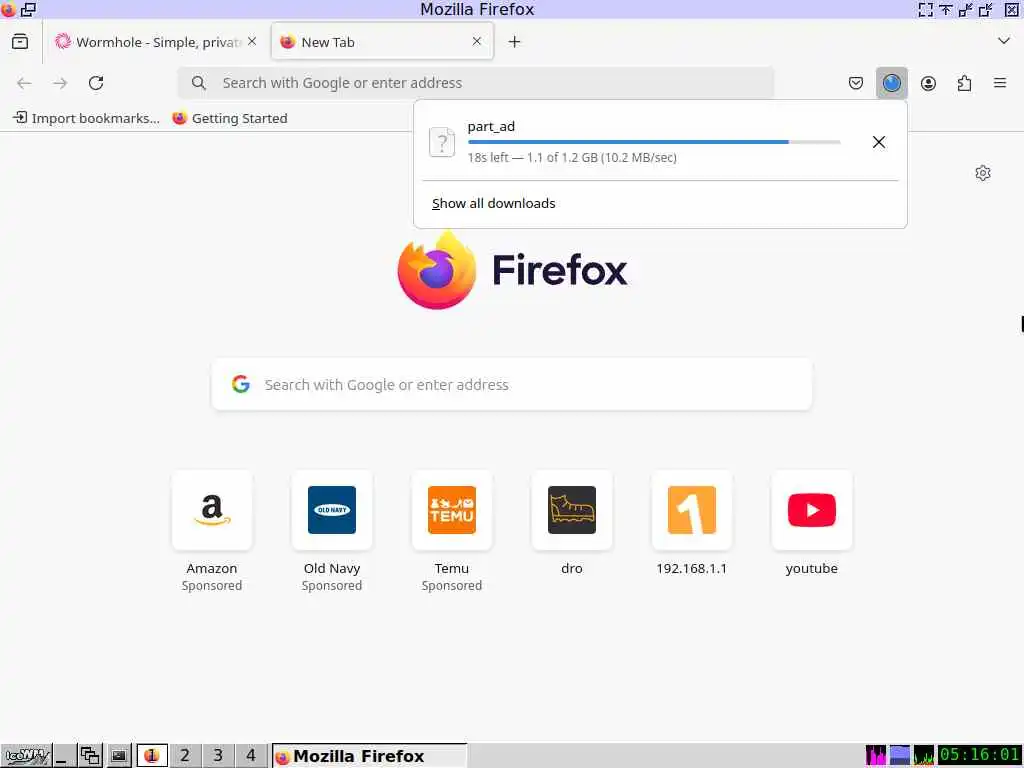Open window menu Firefox icon in title bar

(x=8, y=9)
